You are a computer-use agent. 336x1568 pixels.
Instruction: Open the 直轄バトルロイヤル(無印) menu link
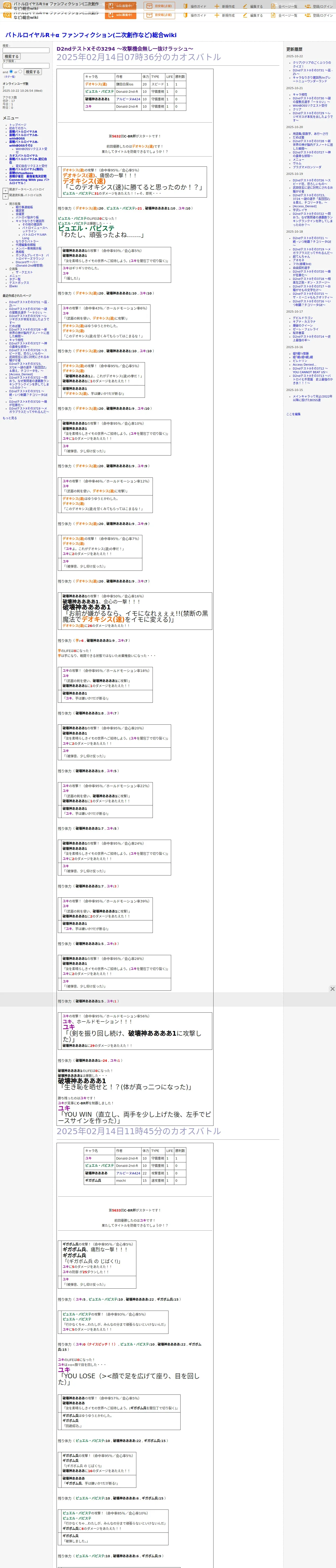[x=26, y=169]
